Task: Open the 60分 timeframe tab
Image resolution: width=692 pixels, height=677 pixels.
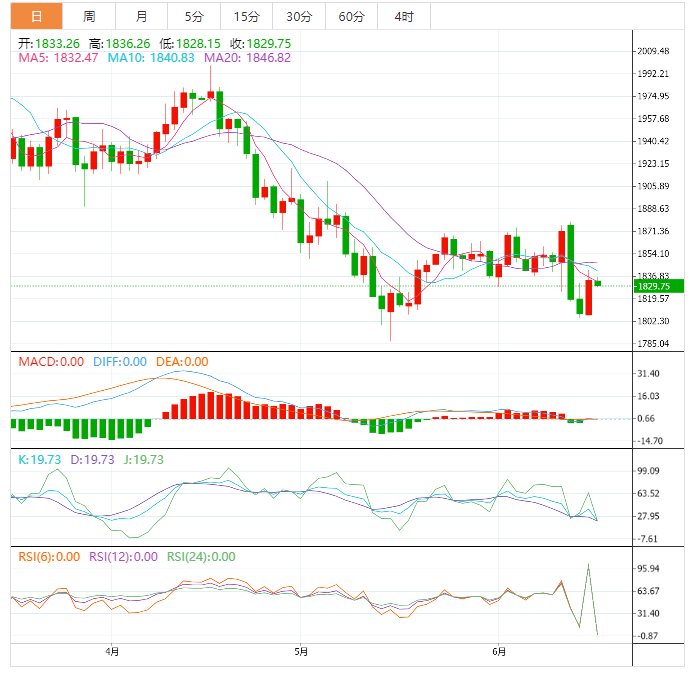Action: pyautogui.click(x=352, y=16)
